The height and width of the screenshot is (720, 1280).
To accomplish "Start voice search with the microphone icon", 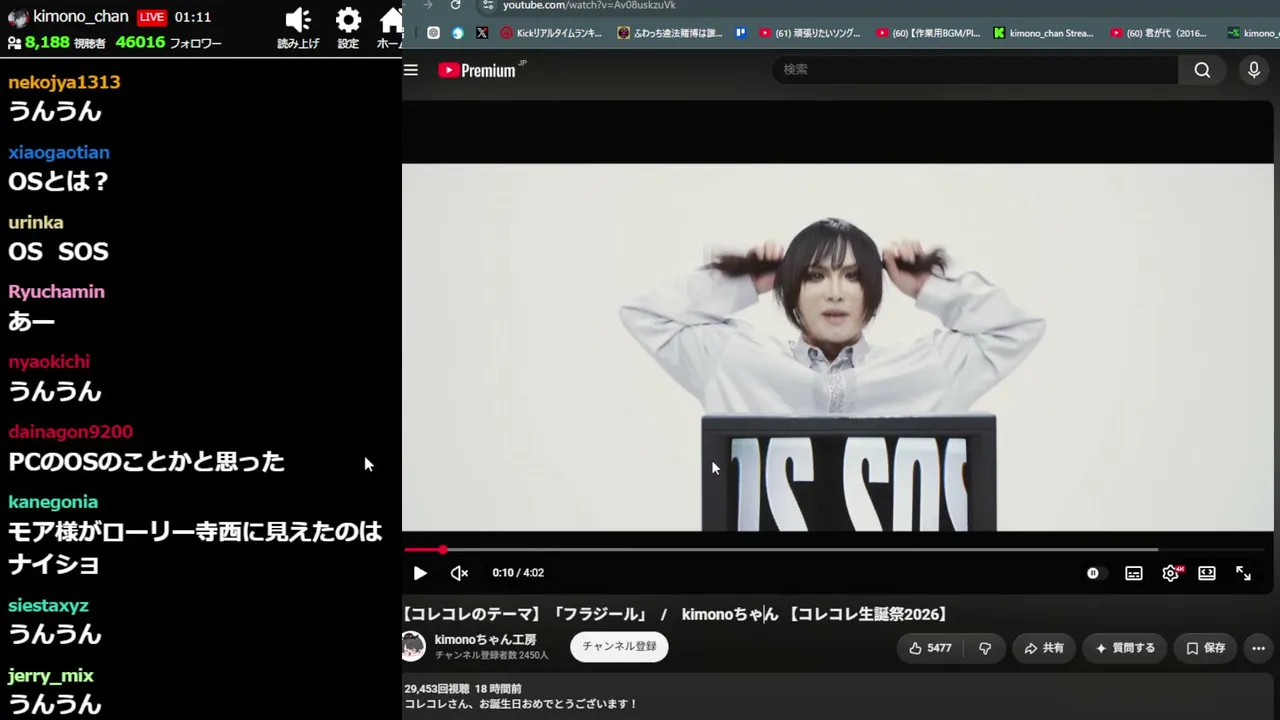I will 1254,70.
